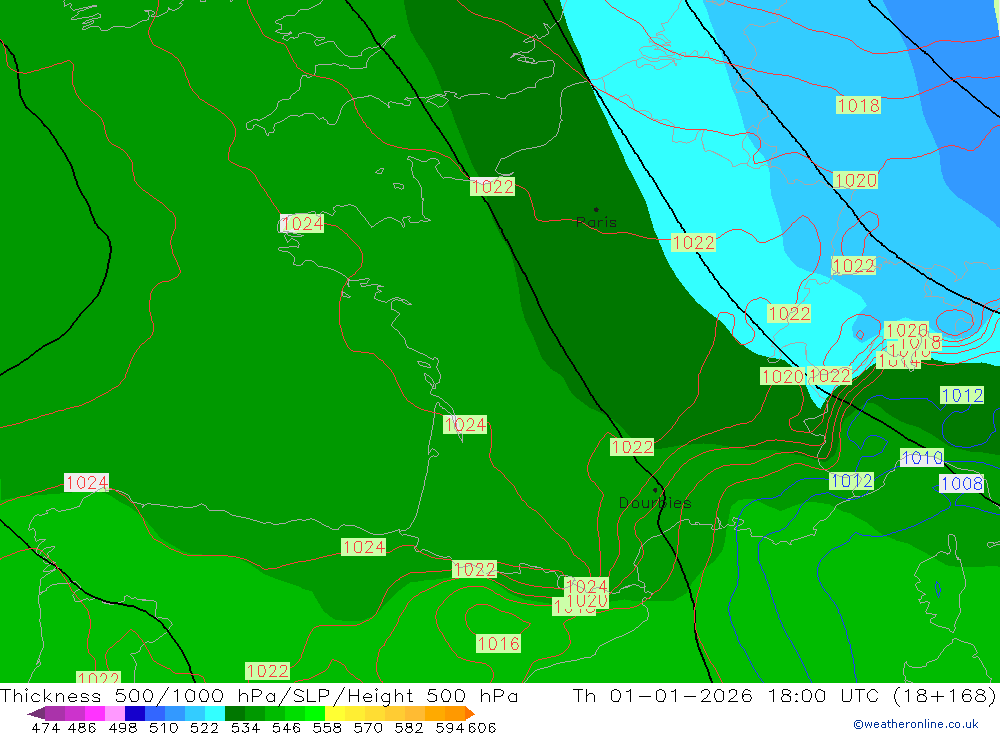Pick the darkest green legend swatch

(235, 713)
